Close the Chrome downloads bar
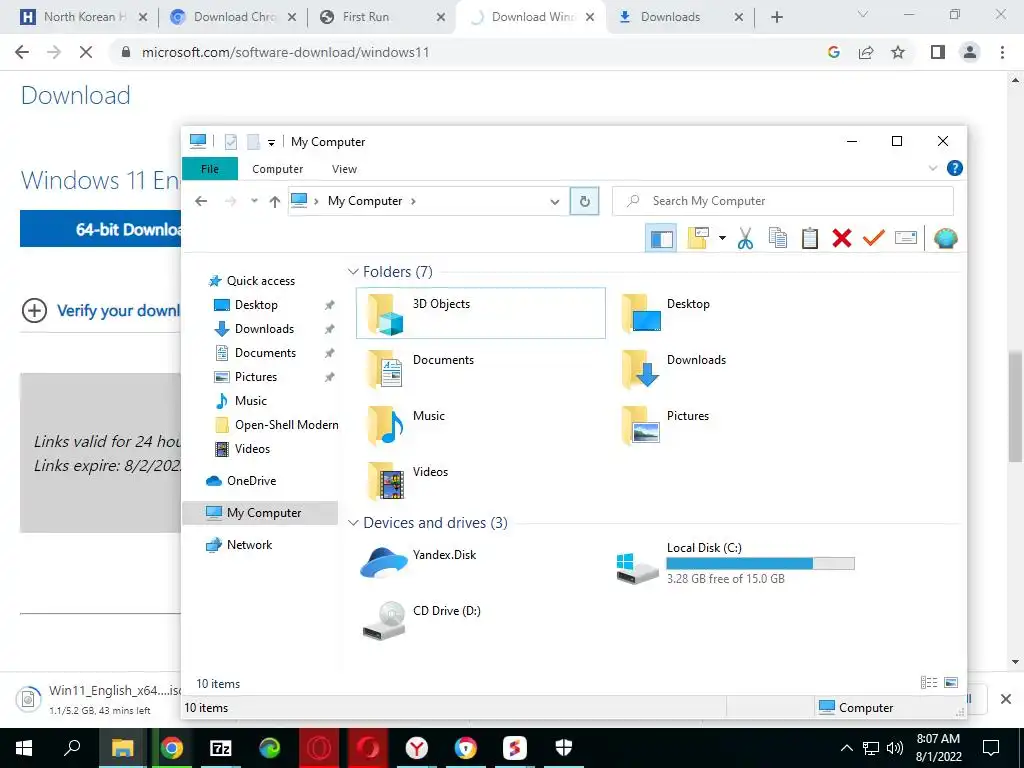 (x=1006, y=699)
